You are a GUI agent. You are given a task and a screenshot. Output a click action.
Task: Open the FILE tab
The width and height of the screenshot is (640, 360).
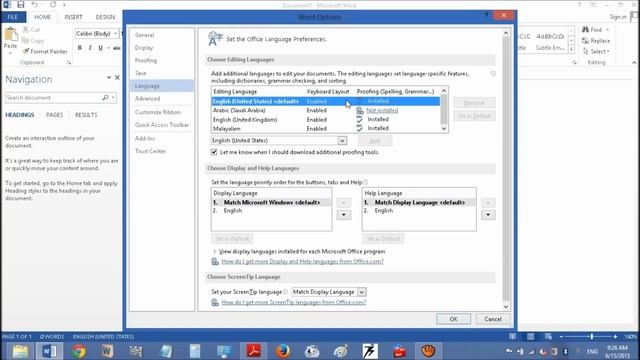13,17
